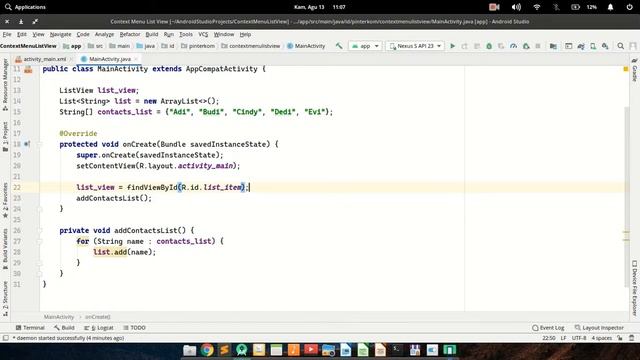The width and height of the screenshot is (640, 360).
Task: Open the app run configuration dropdown
Action: [x=365, y=46]
